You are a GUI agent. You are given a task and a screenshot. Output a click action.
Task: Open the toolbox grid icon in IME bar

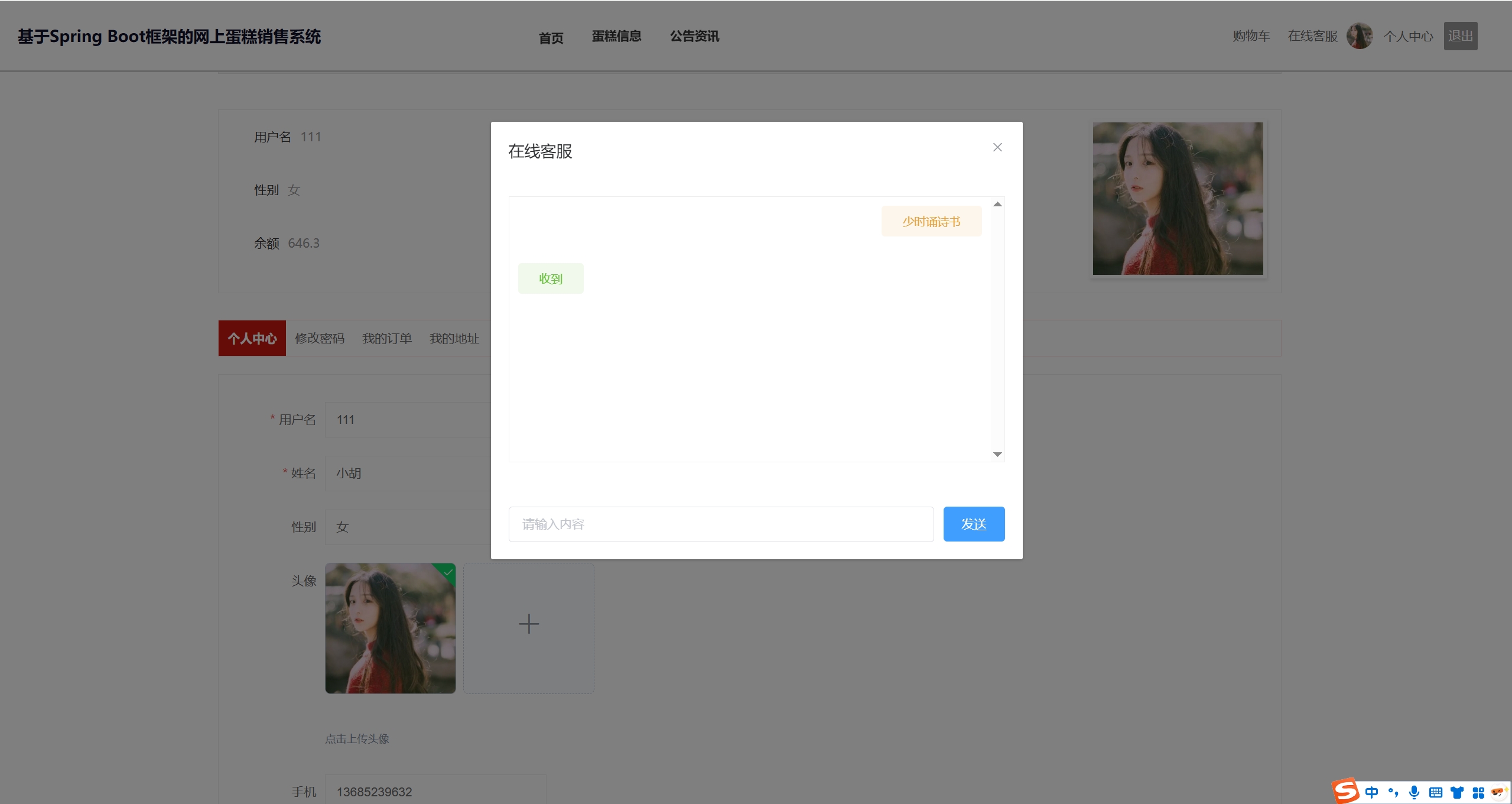1478,792
